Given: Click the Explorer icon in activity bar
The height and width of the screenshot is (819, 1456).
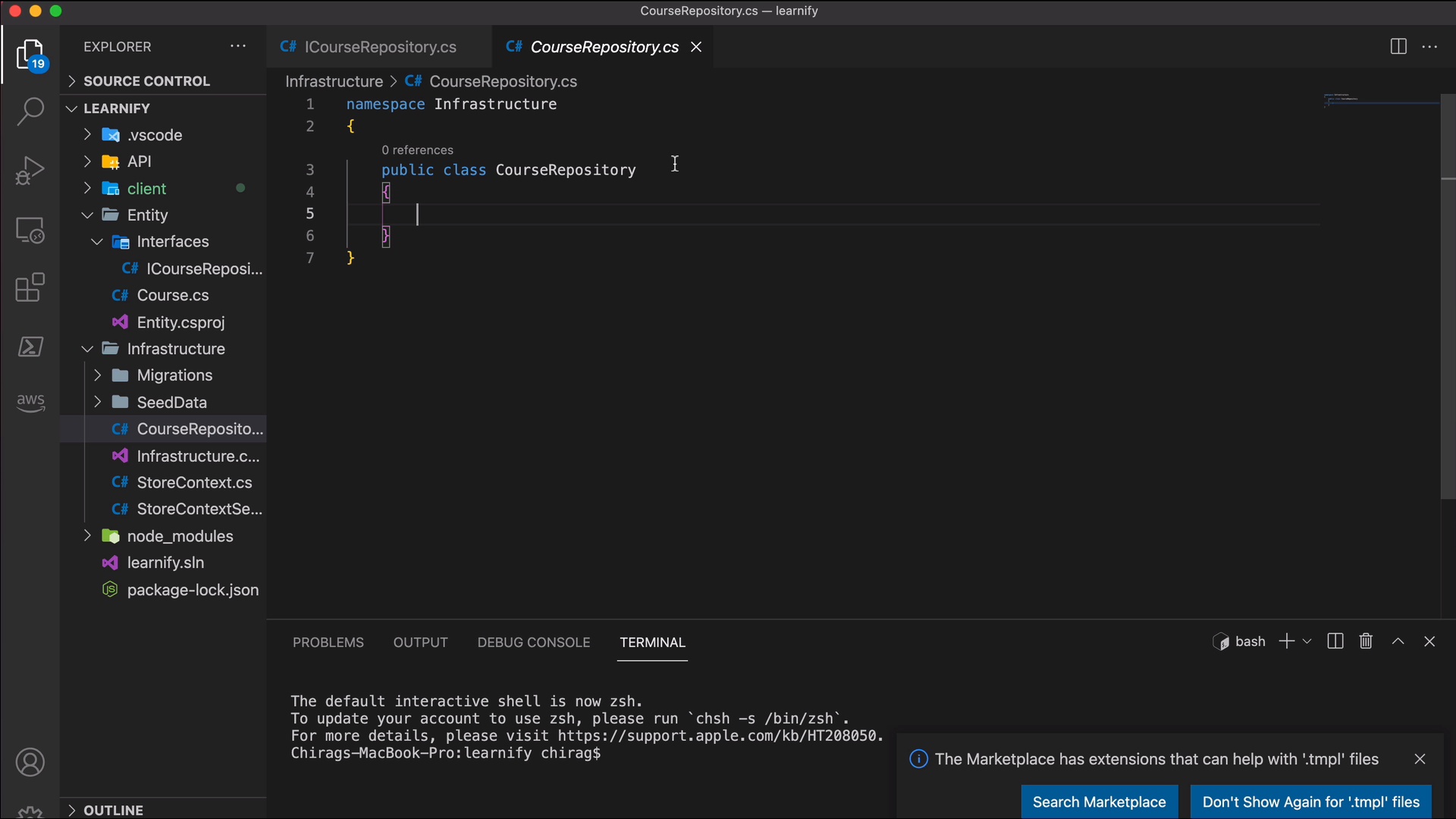Looking at the screenshot, I should click(x=29, y=55).
